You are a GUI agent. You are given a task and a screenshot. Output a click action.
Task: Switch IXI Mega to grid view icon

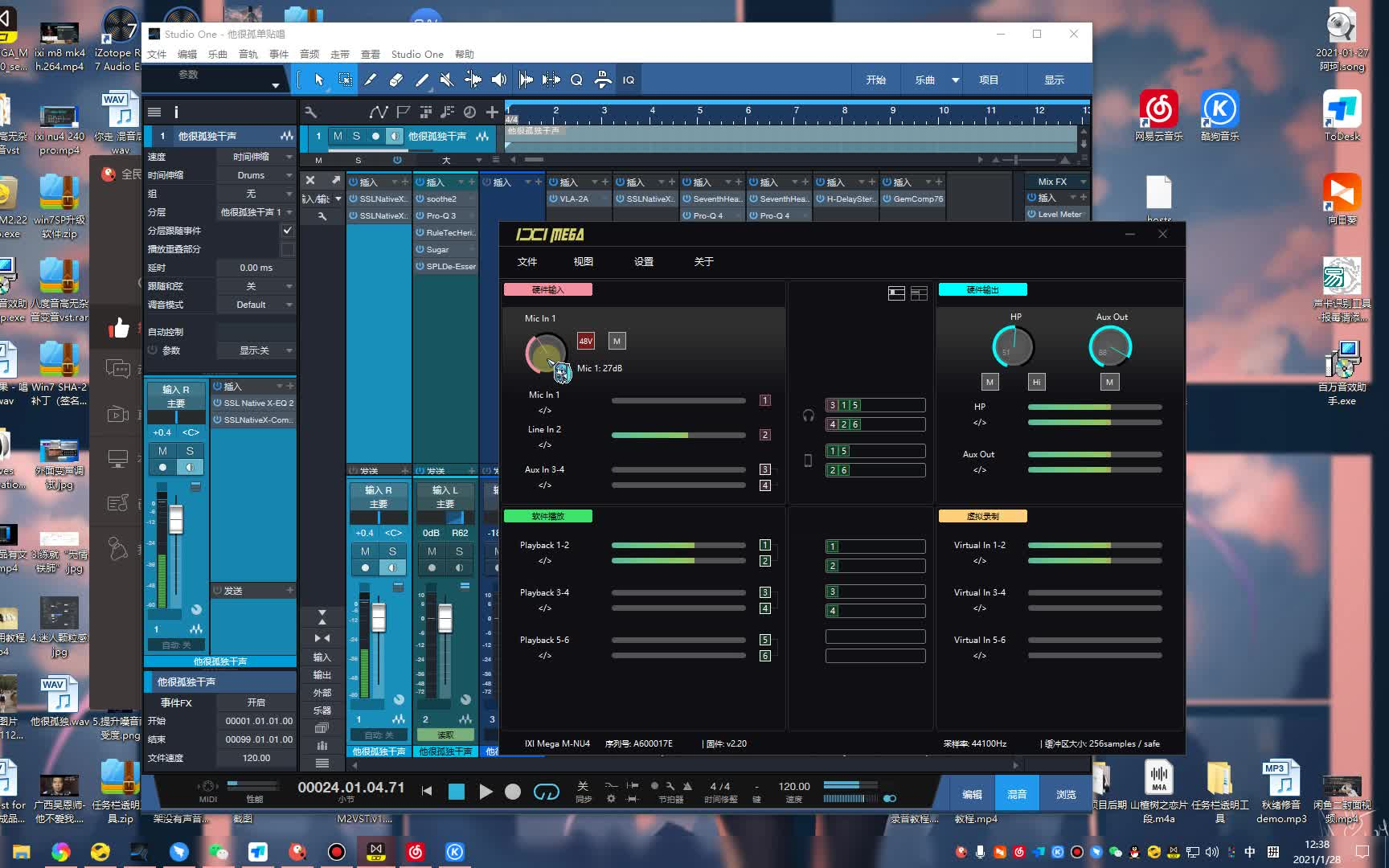pos(919,293)
